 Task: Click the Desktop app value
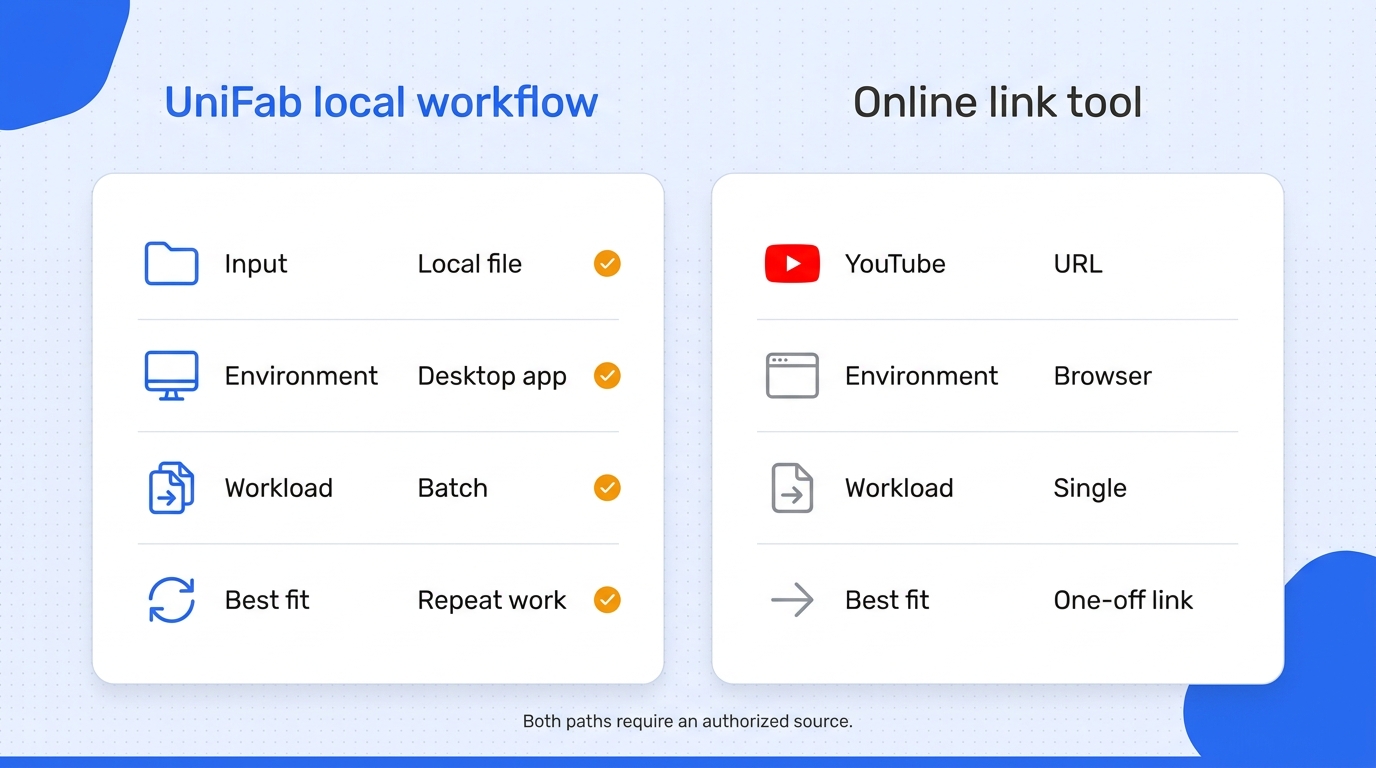[x=492, y=377]
